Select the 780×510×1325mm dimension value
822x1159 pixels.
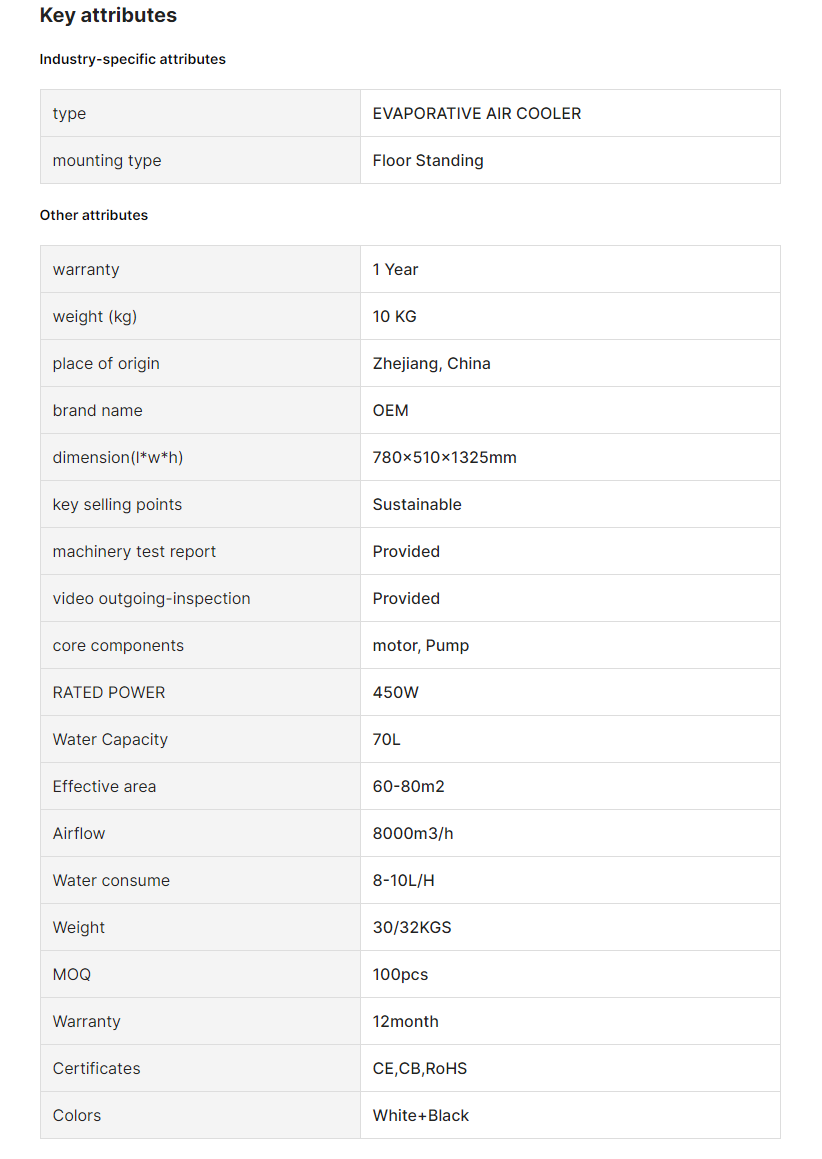pos(444,458)
